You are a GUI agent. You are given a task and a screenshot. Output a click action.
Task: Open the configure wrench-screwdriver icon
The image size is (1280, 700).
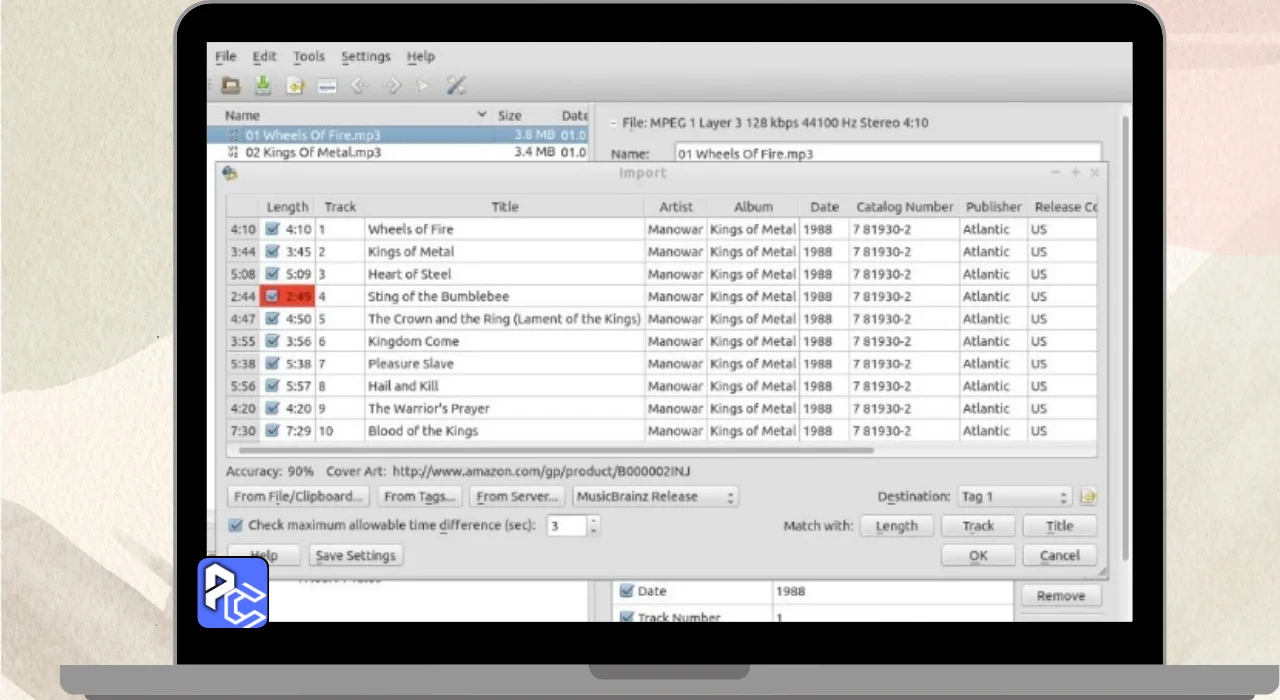[x=456, y=86]
